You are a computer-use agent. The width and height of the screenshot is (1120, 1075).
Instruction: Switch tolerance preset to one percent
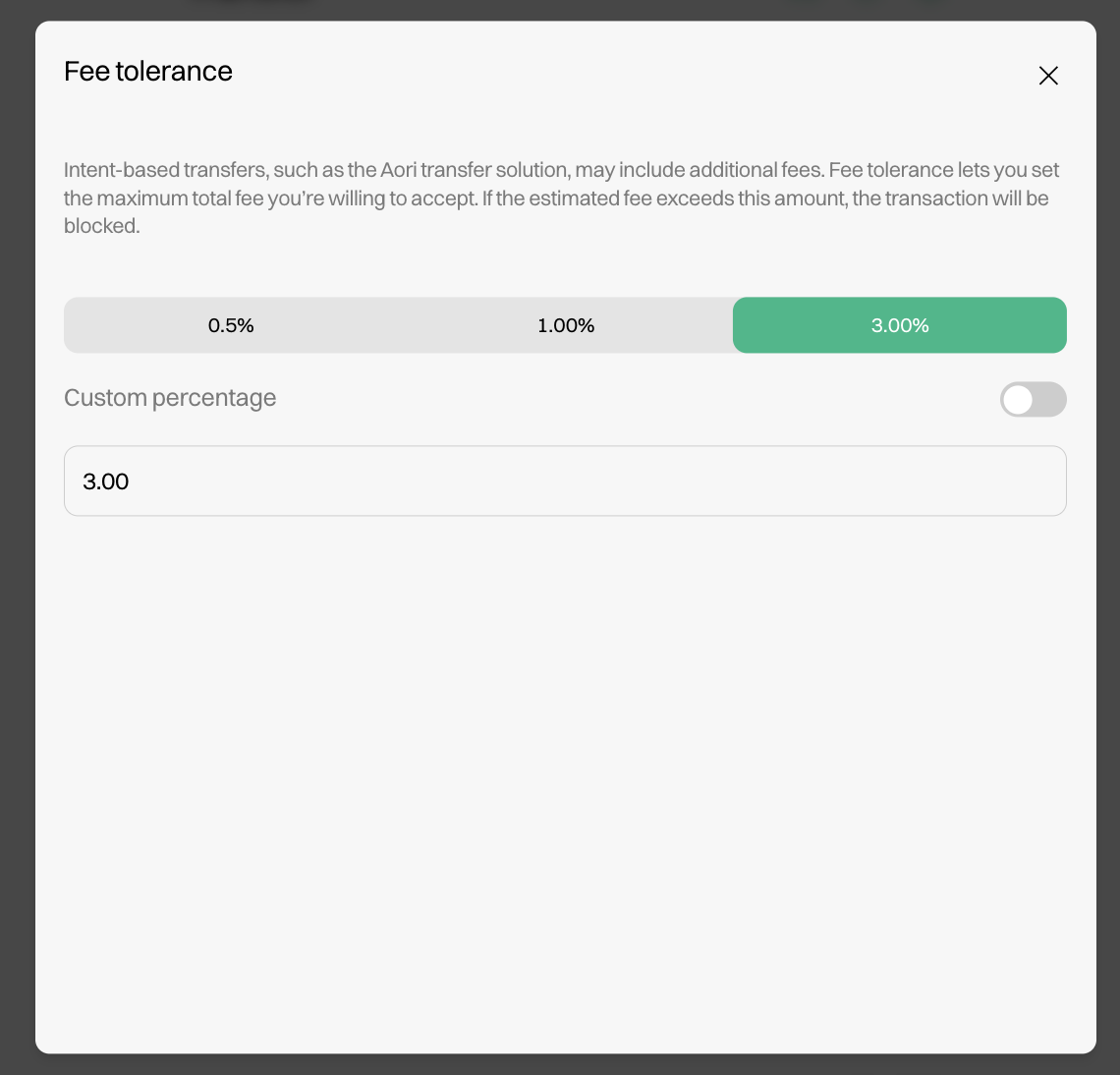[x=566, y=325]
